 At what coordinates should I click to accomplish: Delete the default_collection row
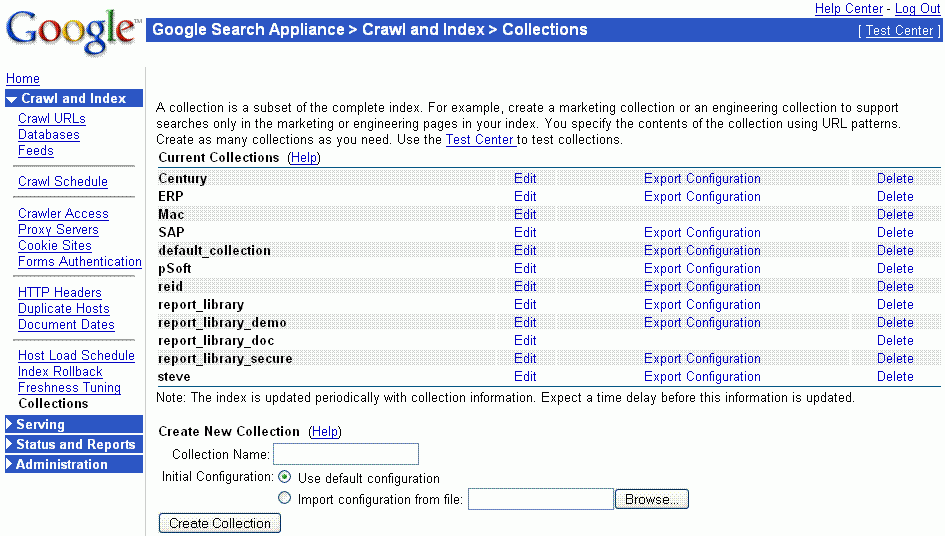click(895, 251)
